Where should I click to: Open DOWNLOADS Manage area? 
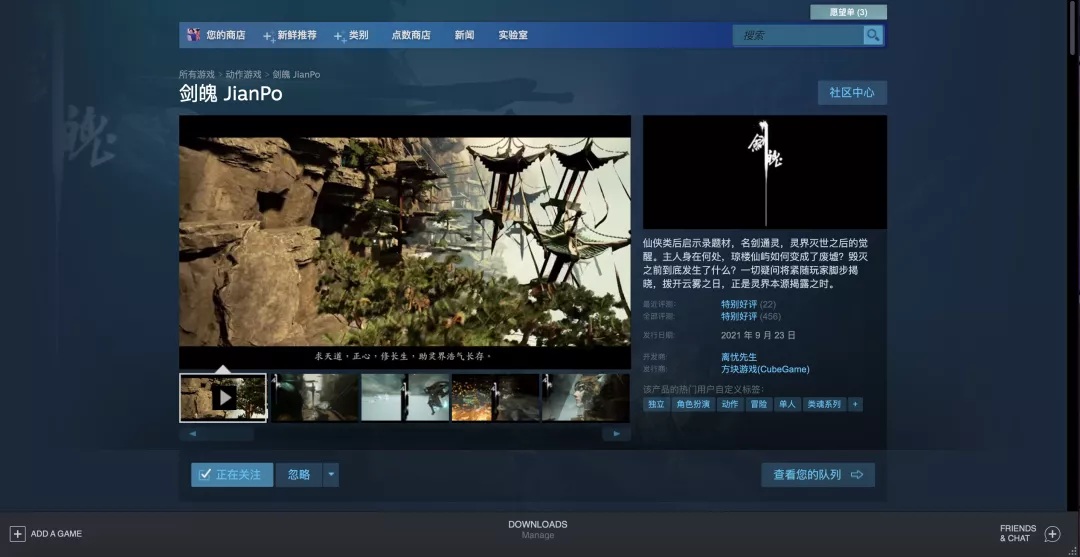[x=538, y=529]
